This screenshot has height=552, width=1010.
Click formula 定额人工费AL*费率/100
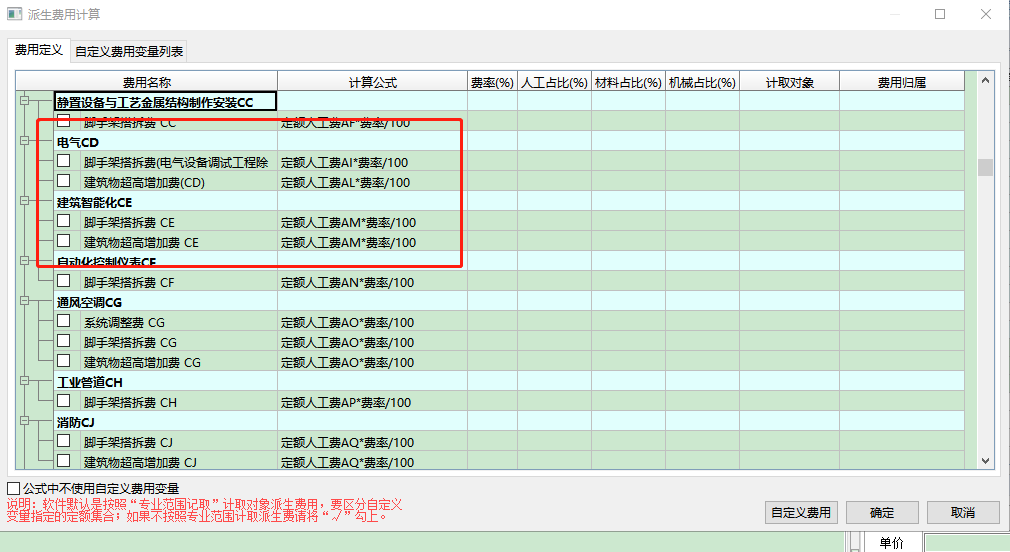coord(345,182)
